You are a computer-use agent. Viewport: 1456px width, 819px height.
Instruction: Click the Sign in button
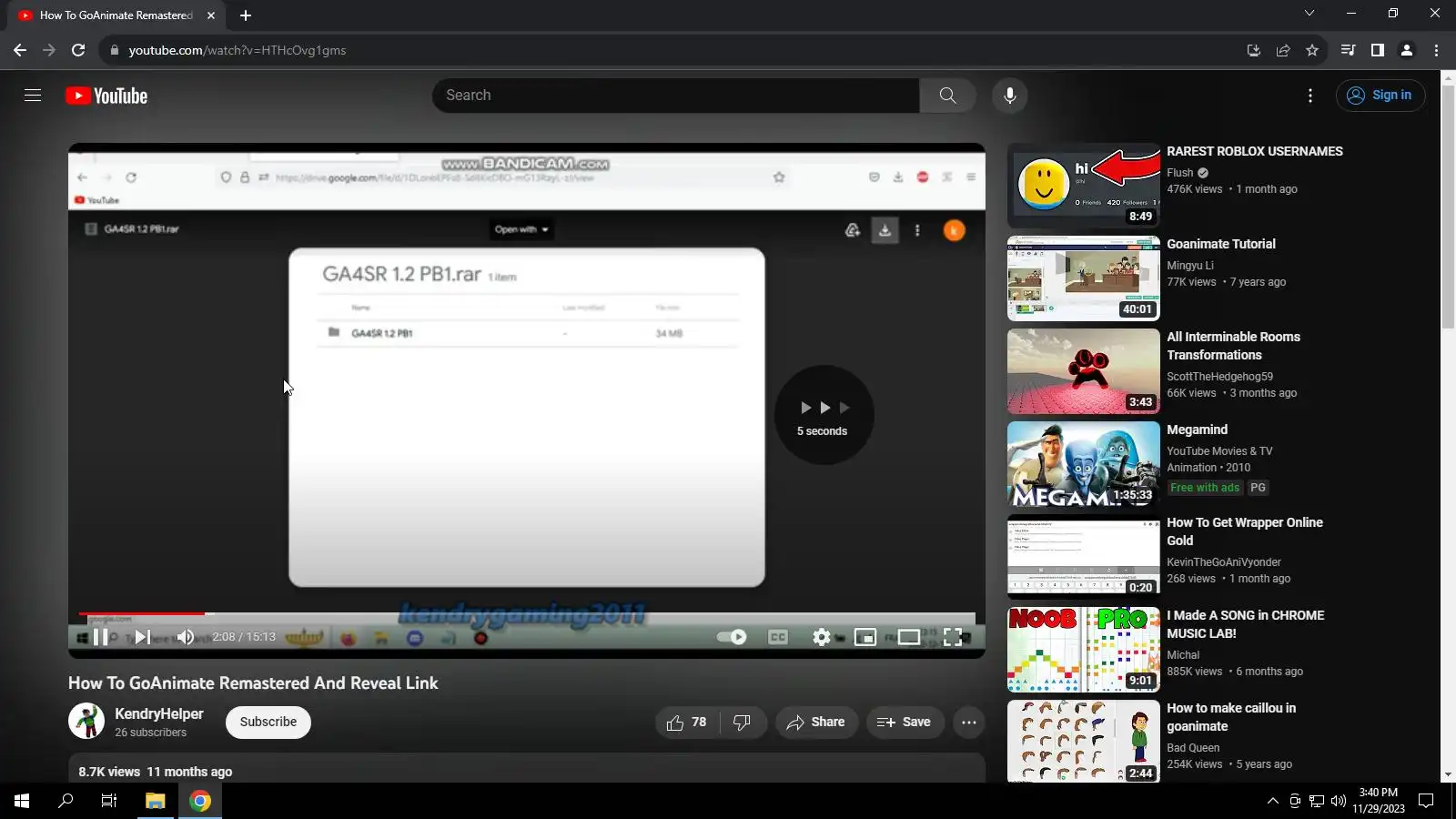pos(1380,96)
